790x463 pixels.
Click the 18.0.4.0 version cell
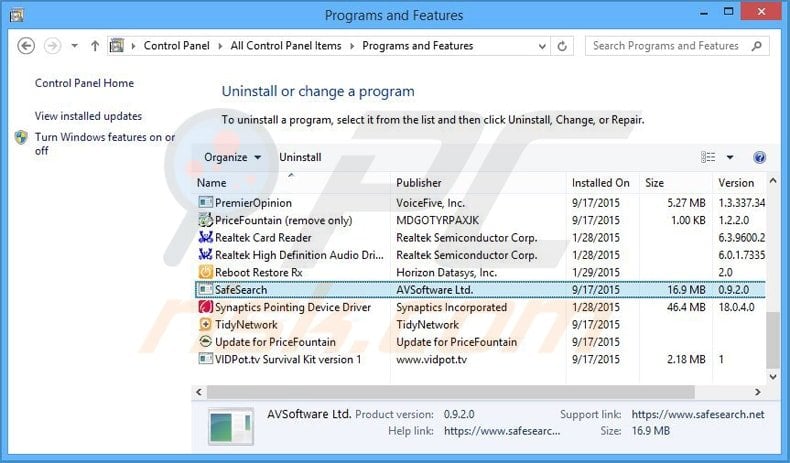coord(737,307)
